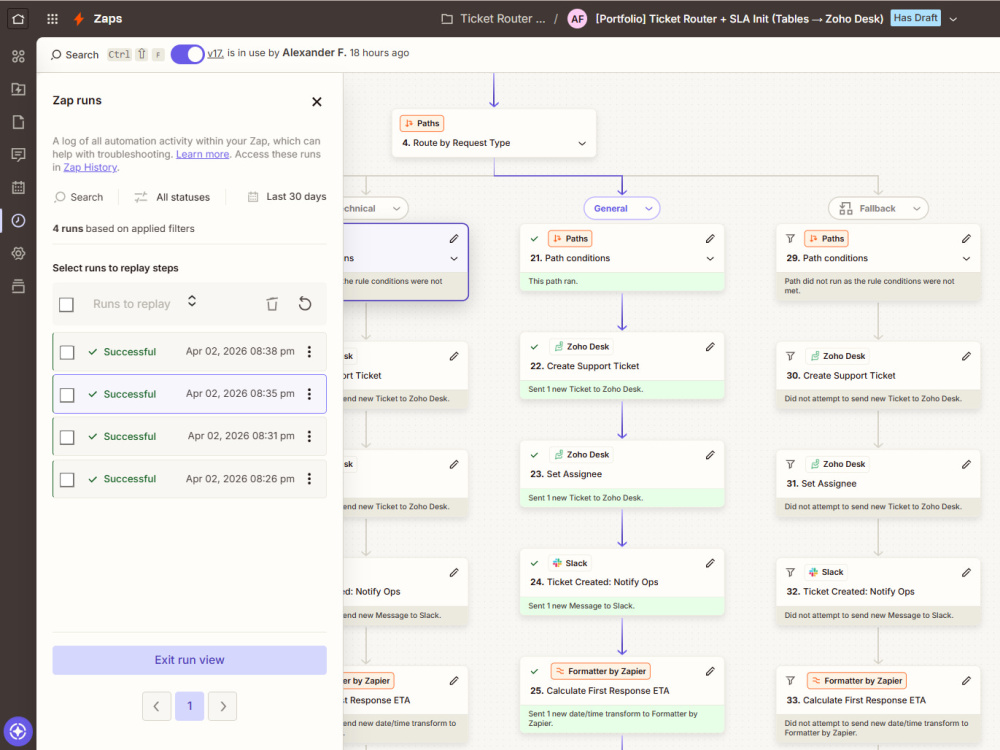Screen dimensions: 1000x750
Task: Open the Zapier home icon
Action: click(18, 18)
